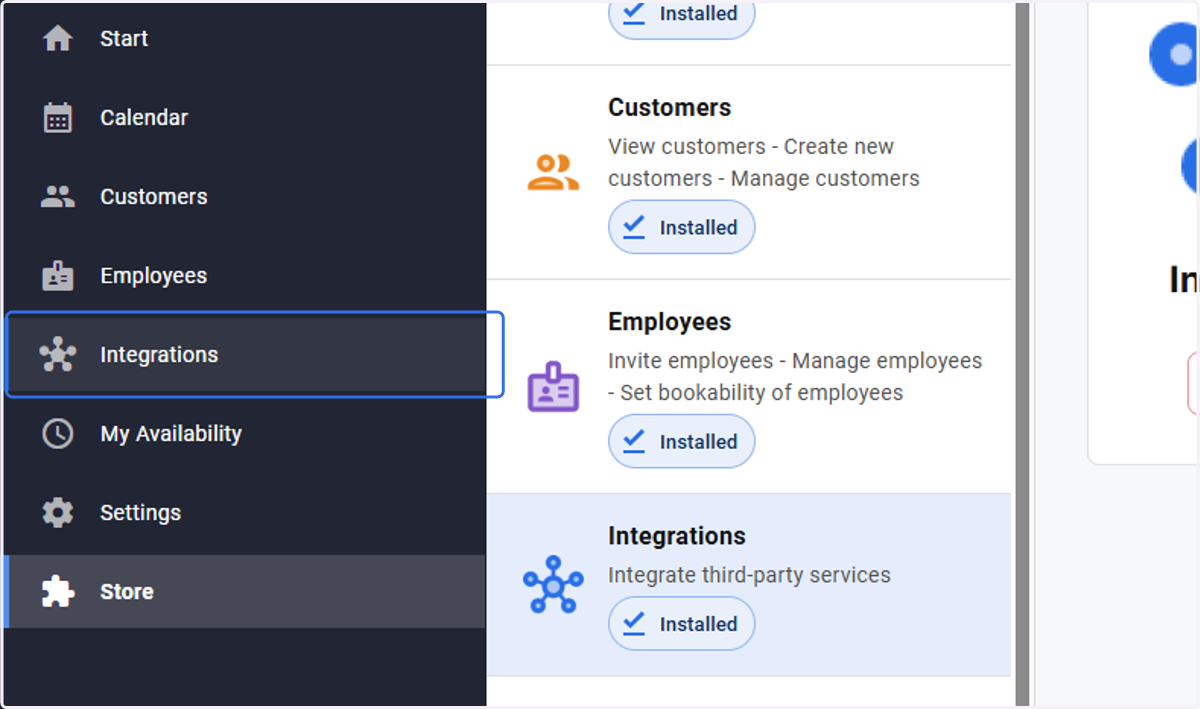
Task: Click the Integrations hub icon in sidebar
Action: [58, 355]
